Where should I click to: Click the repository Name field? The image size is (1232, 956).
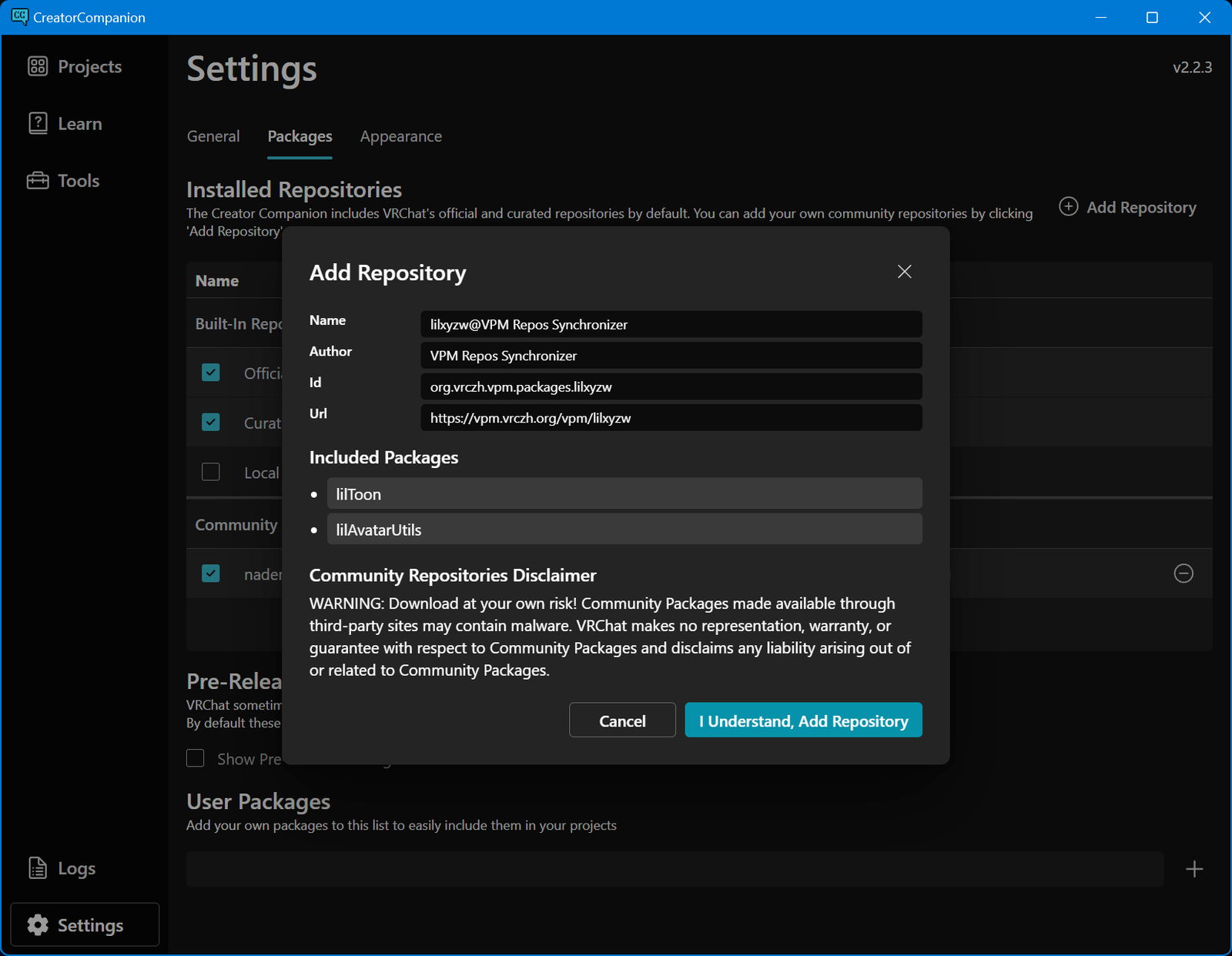[x=671, y=324]
